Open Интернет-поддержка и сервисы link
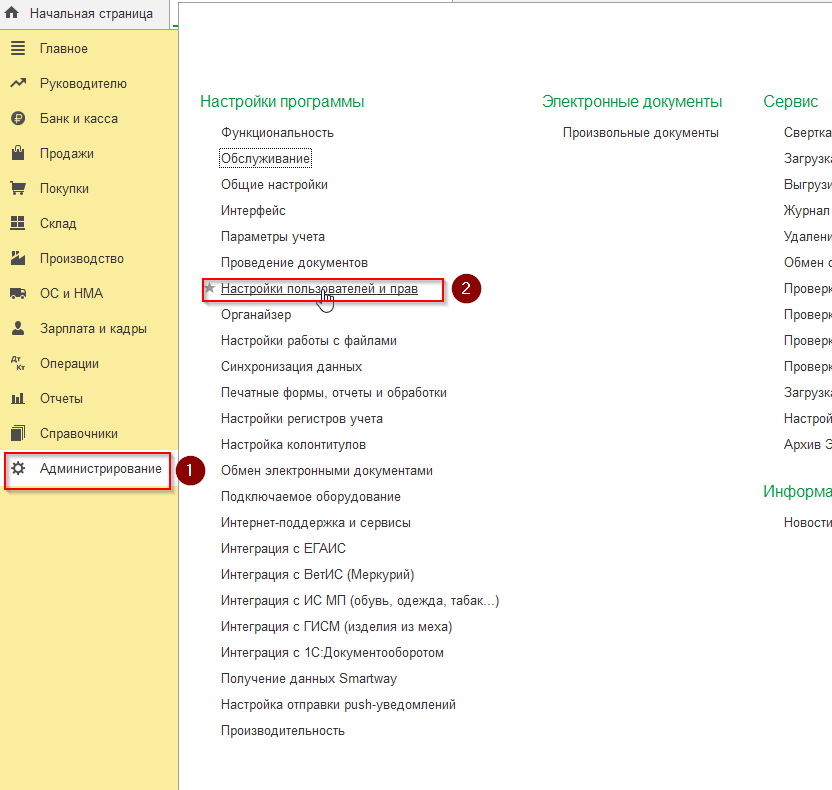The height and width of the screenshot is (790, 832). pyautogui.click(x=316, y=523)
